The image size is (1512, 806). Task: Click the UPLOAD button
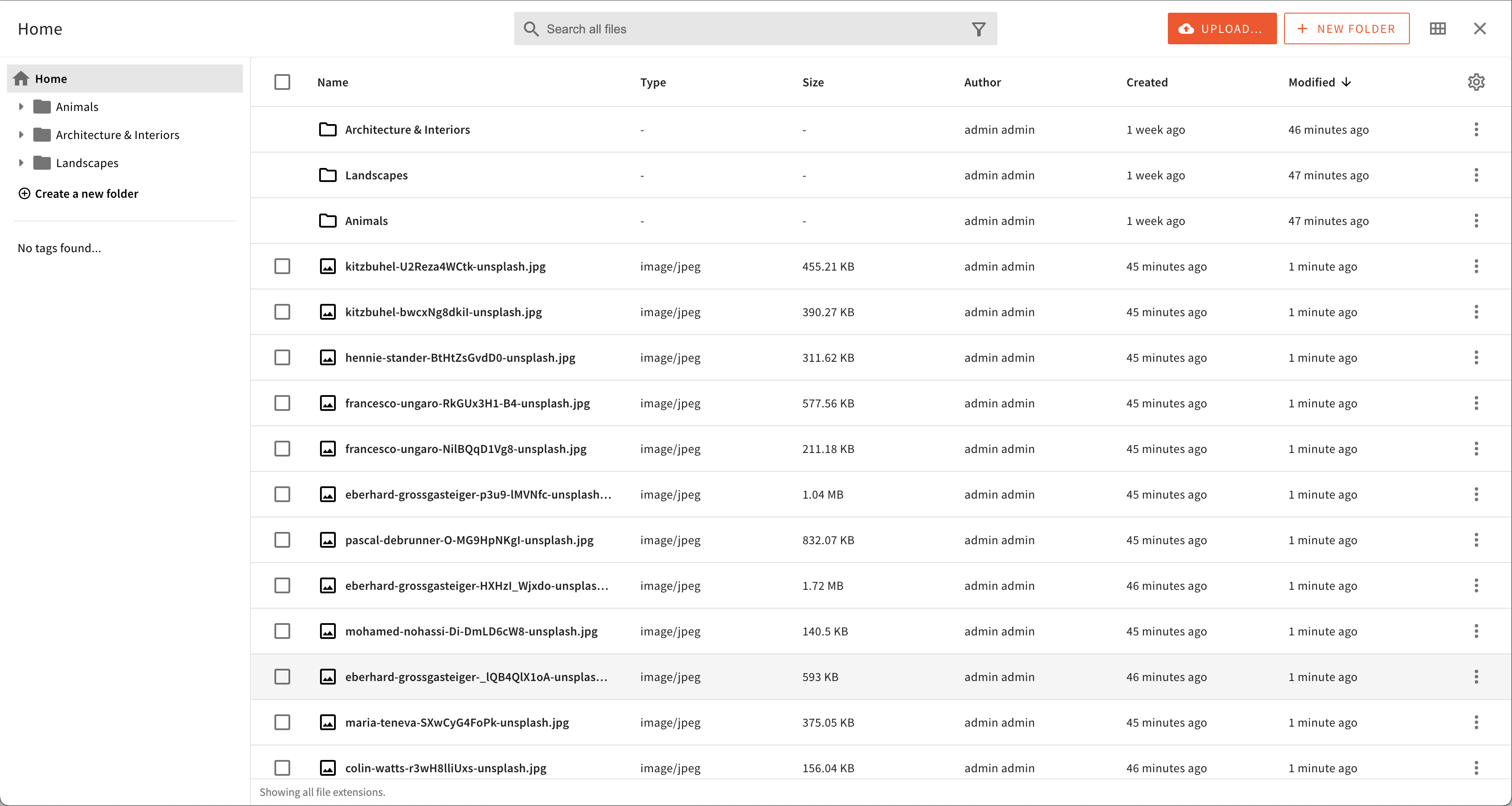(1221, 28)
